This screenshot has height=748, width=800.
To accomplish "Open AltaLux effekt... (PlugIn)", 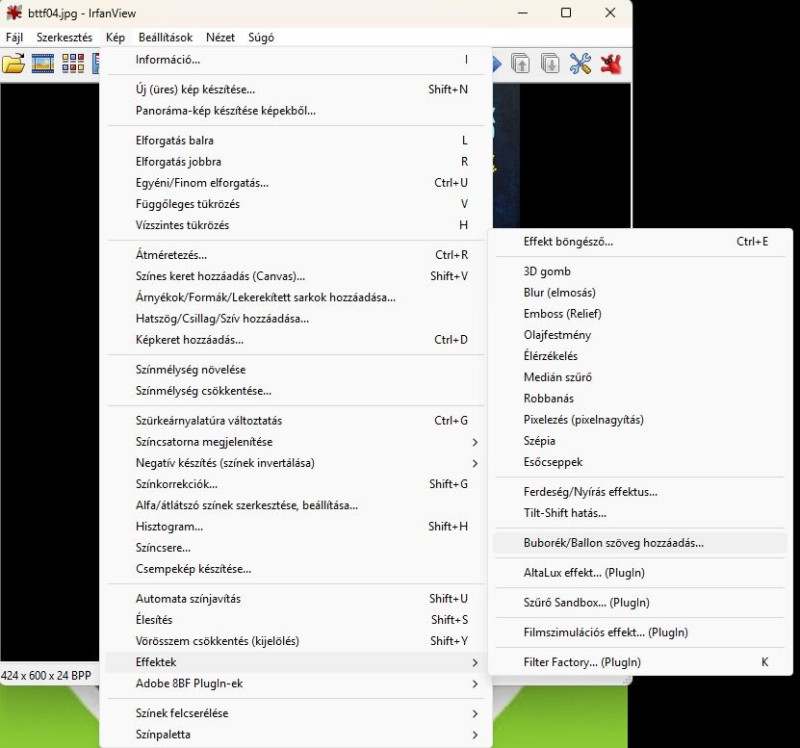I will tap(640, 573).
